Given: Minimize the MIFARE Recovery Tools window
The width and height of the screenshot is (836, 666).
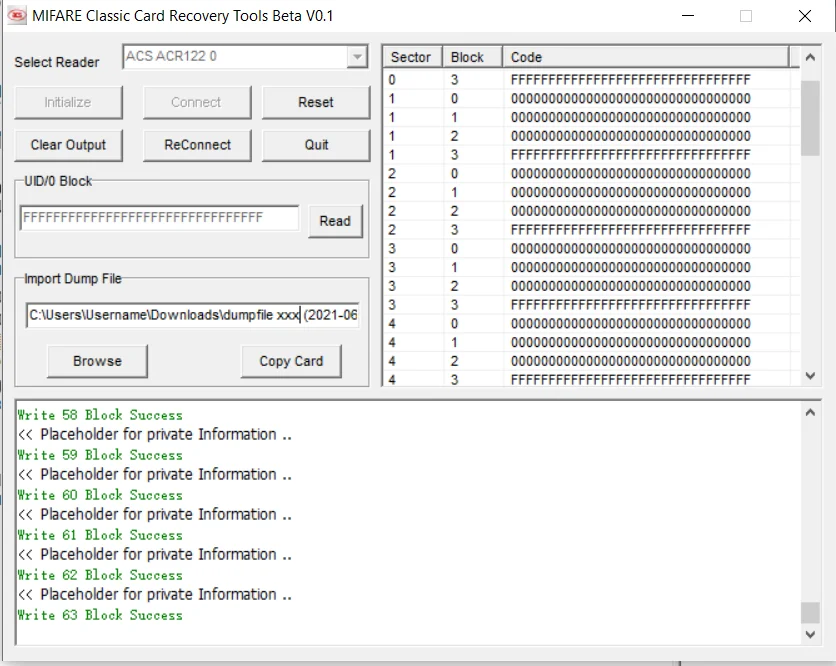Looking at the screenshot, I should (688, 15).
